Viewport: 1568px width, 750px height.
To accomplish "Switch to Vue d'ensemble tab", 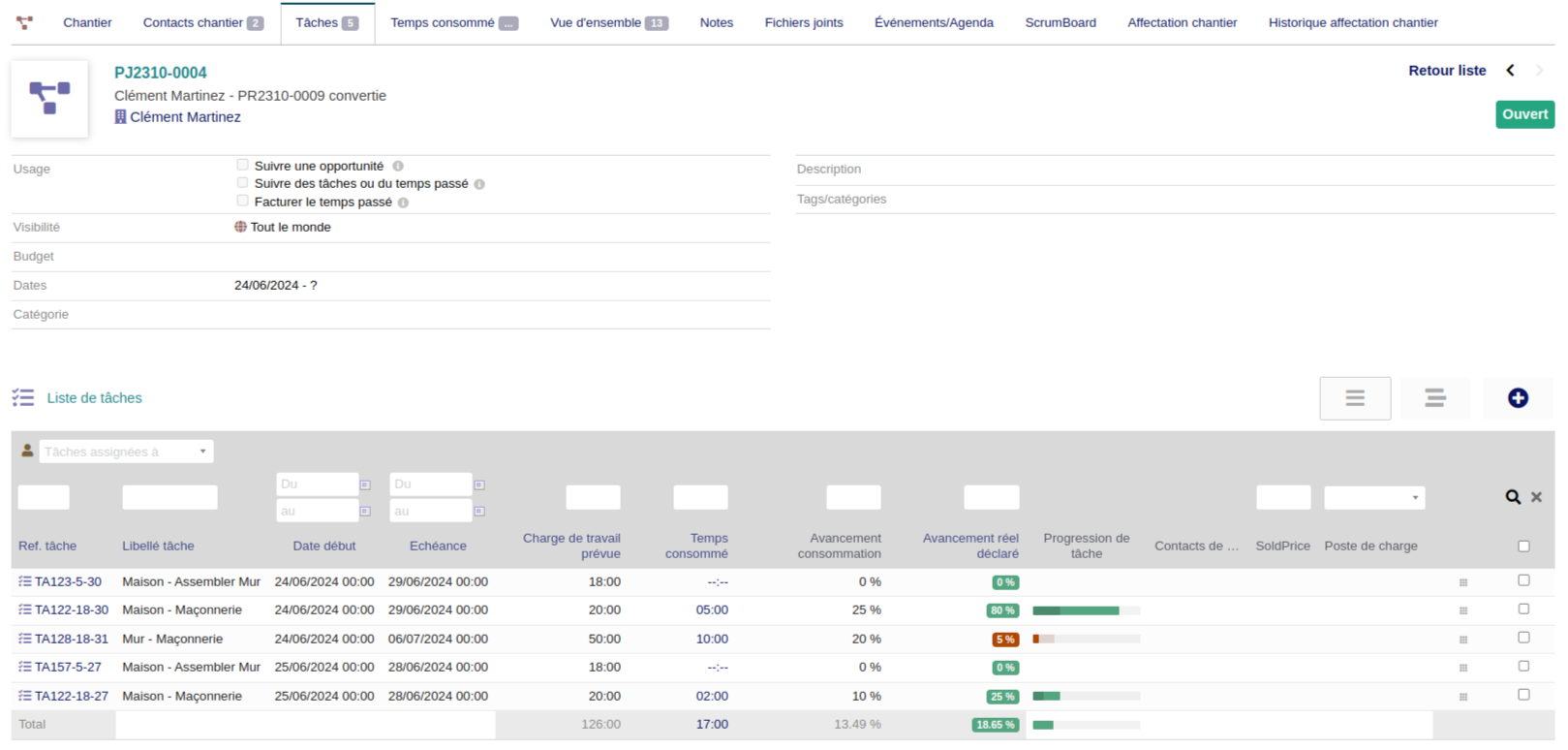I will tap(609, 22).
